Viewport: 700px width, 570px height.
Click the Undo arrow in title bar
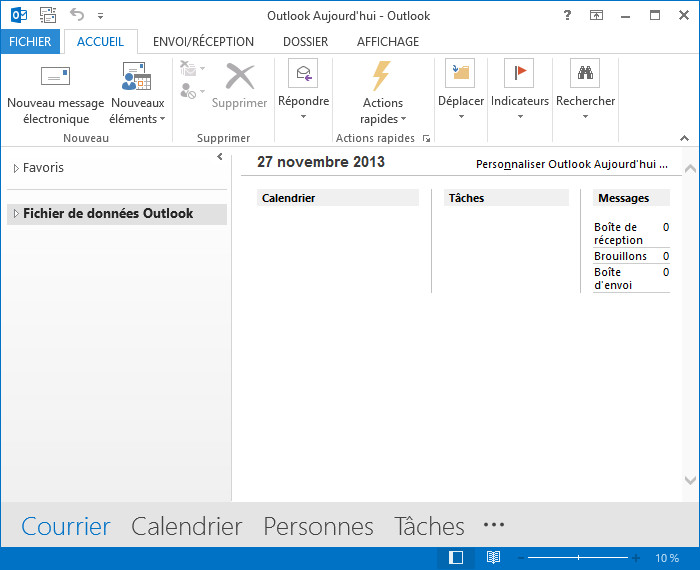click(77, 15)
